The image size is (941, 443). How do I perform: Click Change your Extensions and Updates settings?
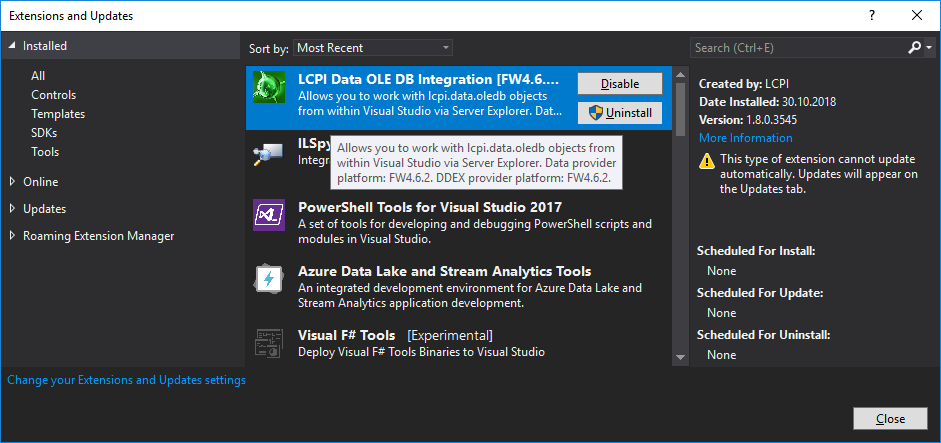coord(126,380)
